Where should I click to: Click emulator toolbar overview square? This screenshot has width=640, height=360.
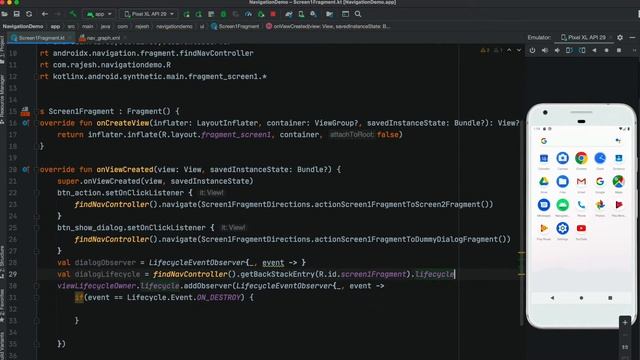pos(619,50)
